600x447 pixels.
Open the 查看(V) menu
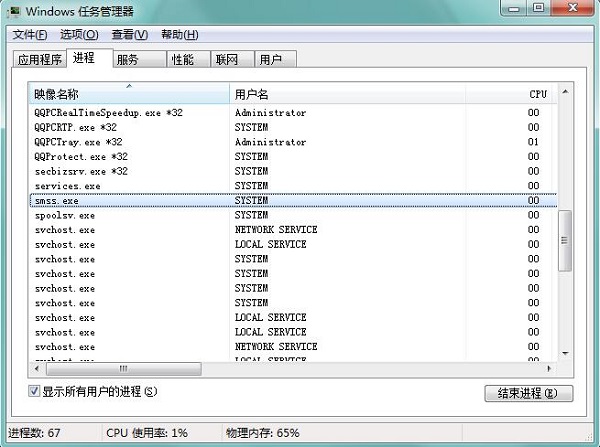click(x=130, y=35)
